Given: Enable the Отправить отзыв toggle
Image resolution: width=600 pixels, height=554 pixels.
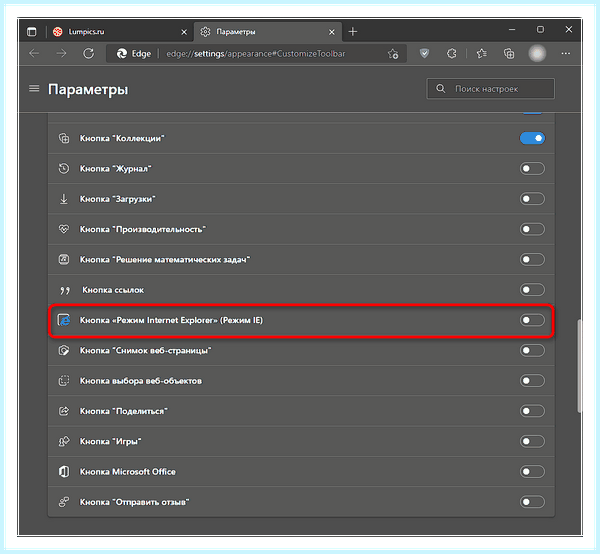Looking at the screenshot, I should pos(532,502).
